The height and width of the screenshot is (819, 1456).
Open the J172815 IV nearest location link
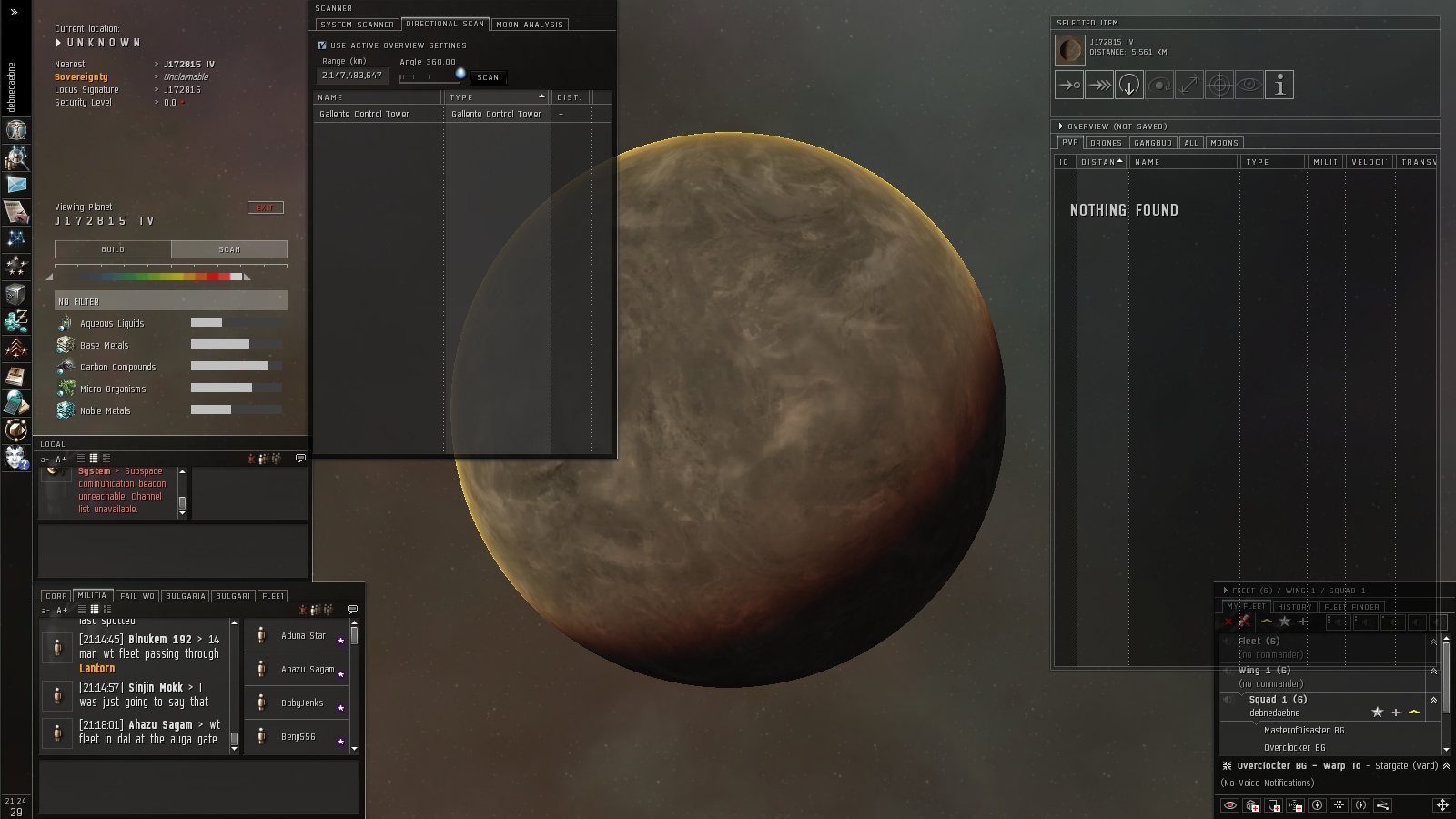point(189,65)
